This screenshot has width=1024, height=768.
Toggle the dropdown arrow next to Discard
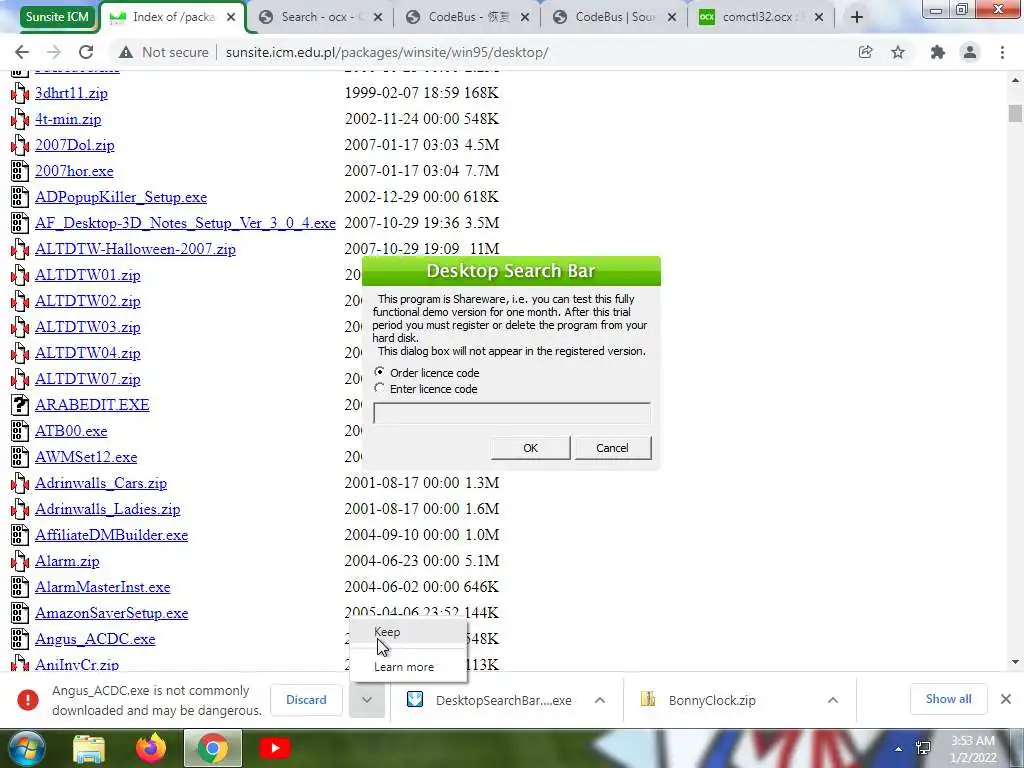tap(367, 700)
